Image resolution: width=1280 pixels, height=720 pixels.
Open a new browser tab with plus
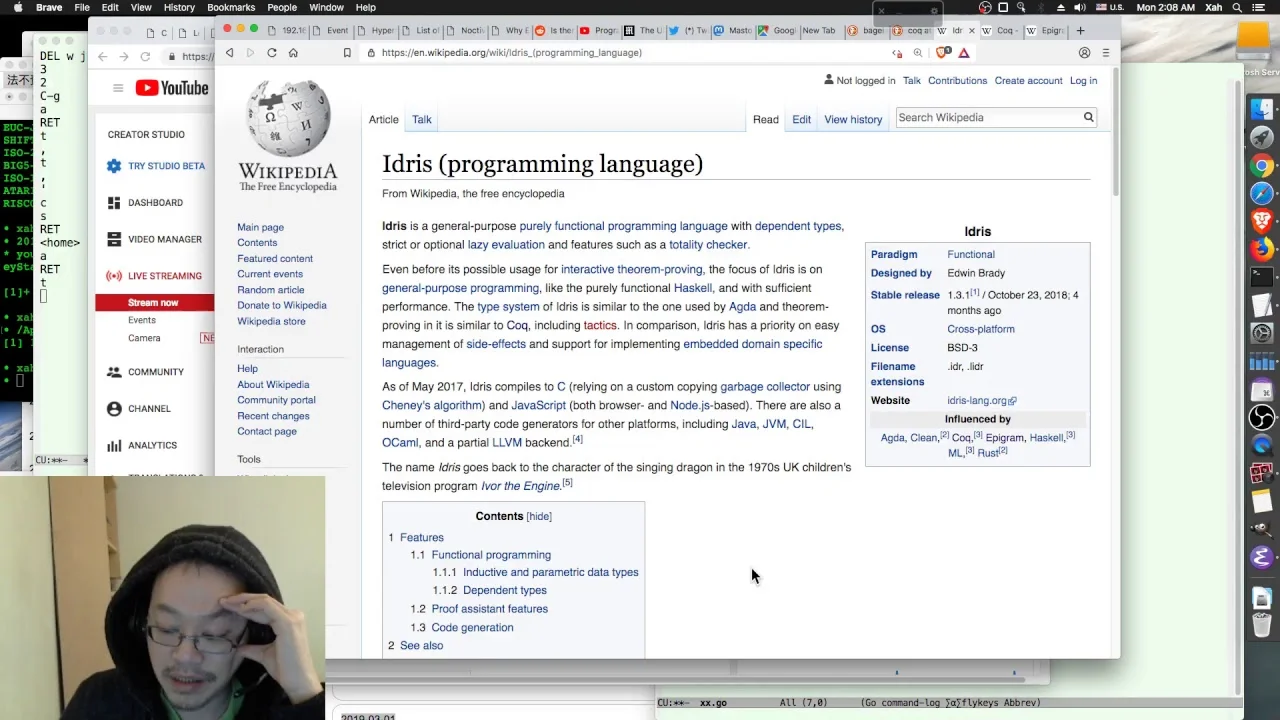coord(1080,31)
